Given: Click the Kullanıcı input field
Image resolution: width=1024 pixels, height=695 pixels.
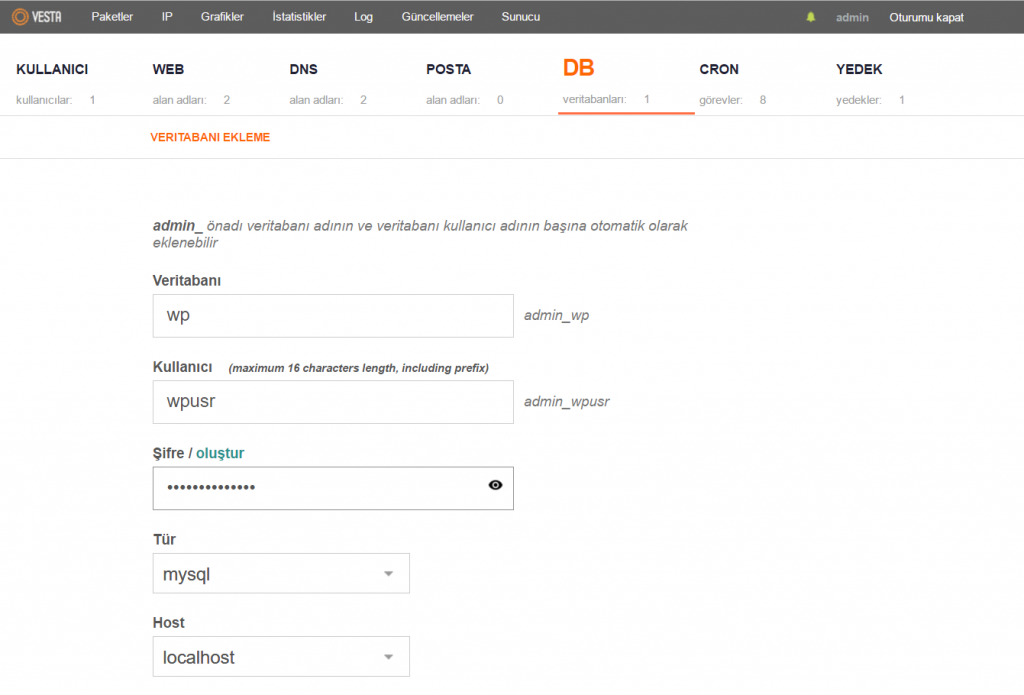Looking at the screenshot, I should coord(333,402).
